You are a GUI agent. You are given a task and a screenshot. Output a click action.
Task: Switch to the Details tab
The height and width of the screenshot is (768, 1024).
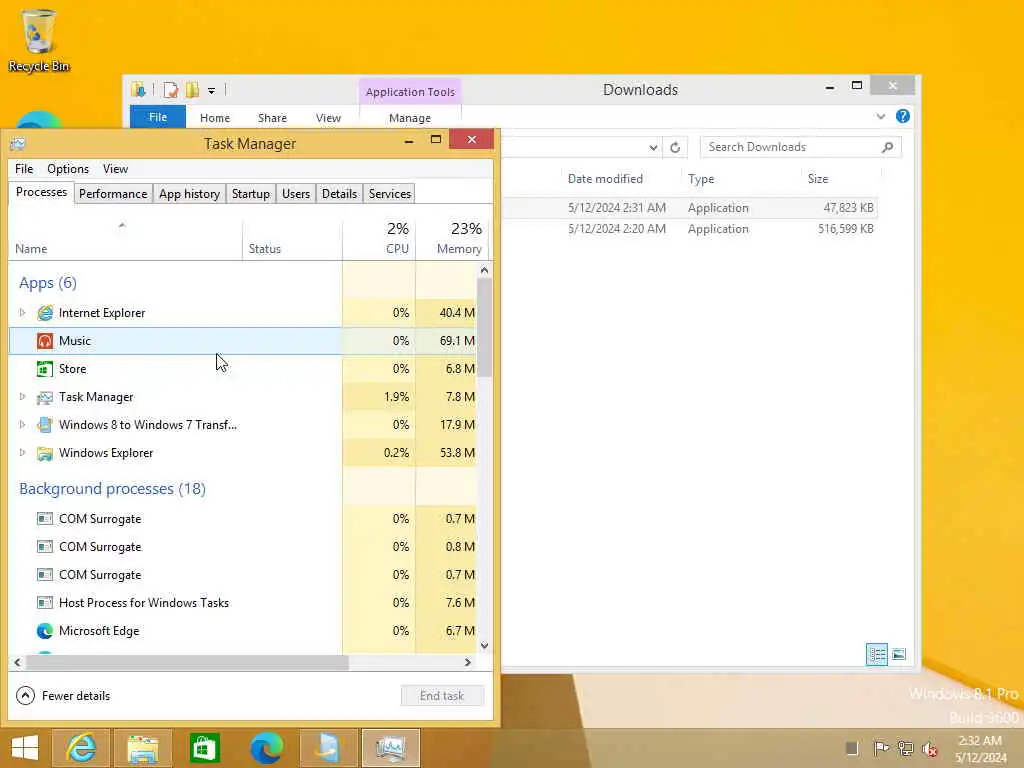click(340, 194)
